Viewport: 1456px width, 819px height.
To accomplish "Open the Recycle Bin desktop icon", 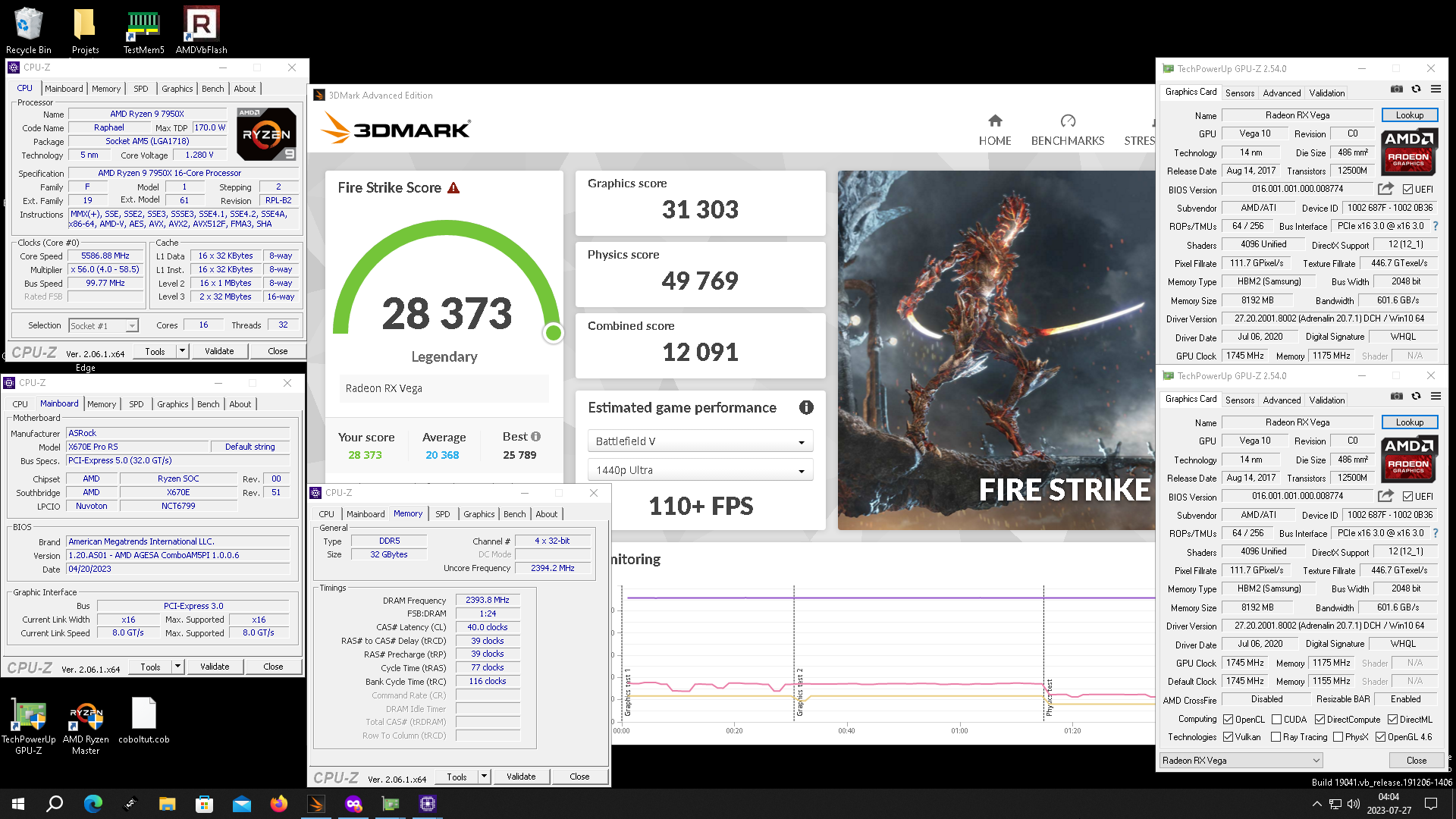I will coord(28,30).
